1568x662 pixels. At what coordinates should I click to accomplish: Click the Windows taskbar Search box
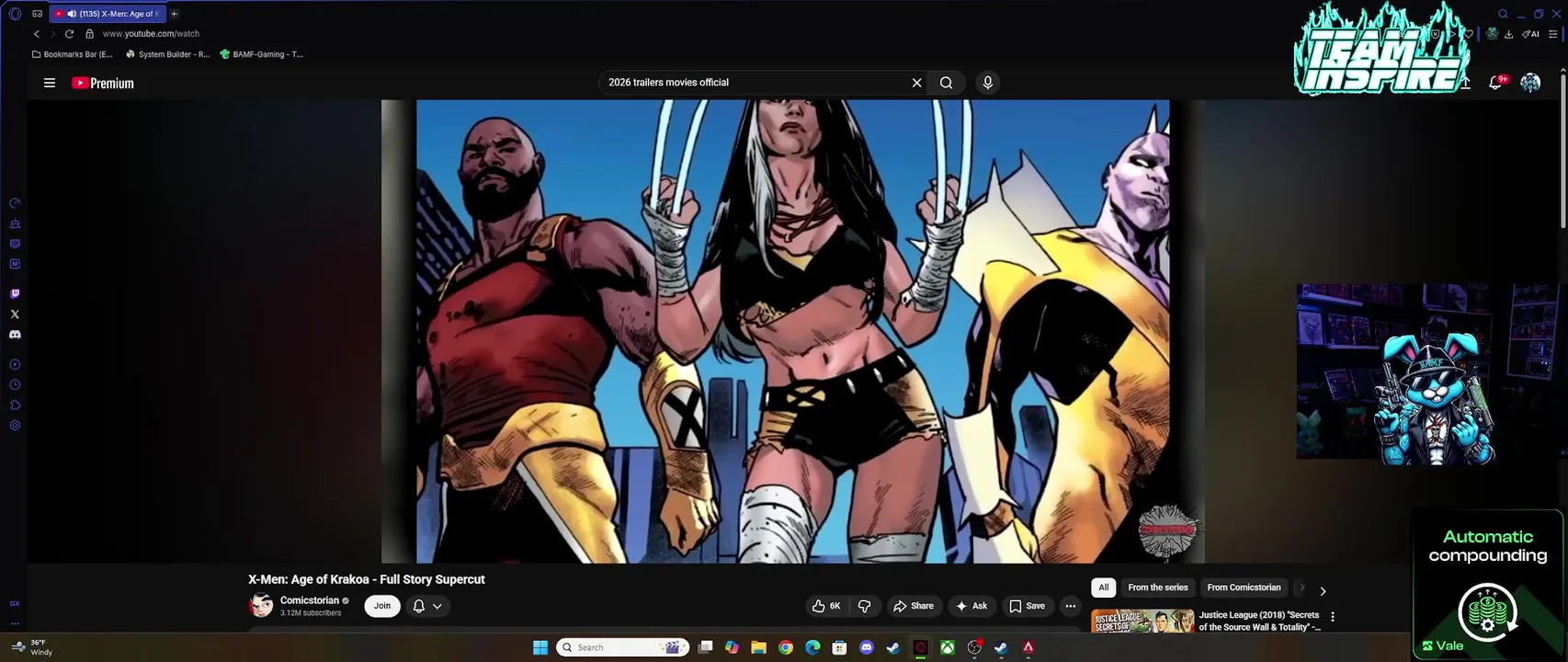click(625, 647)
